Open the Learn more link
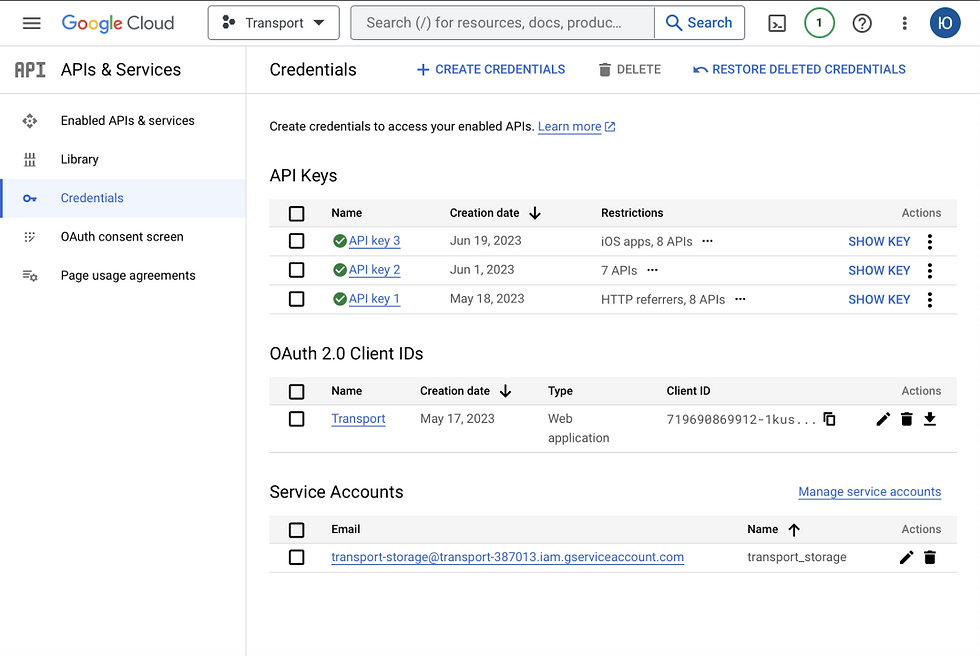 (576, 127)
